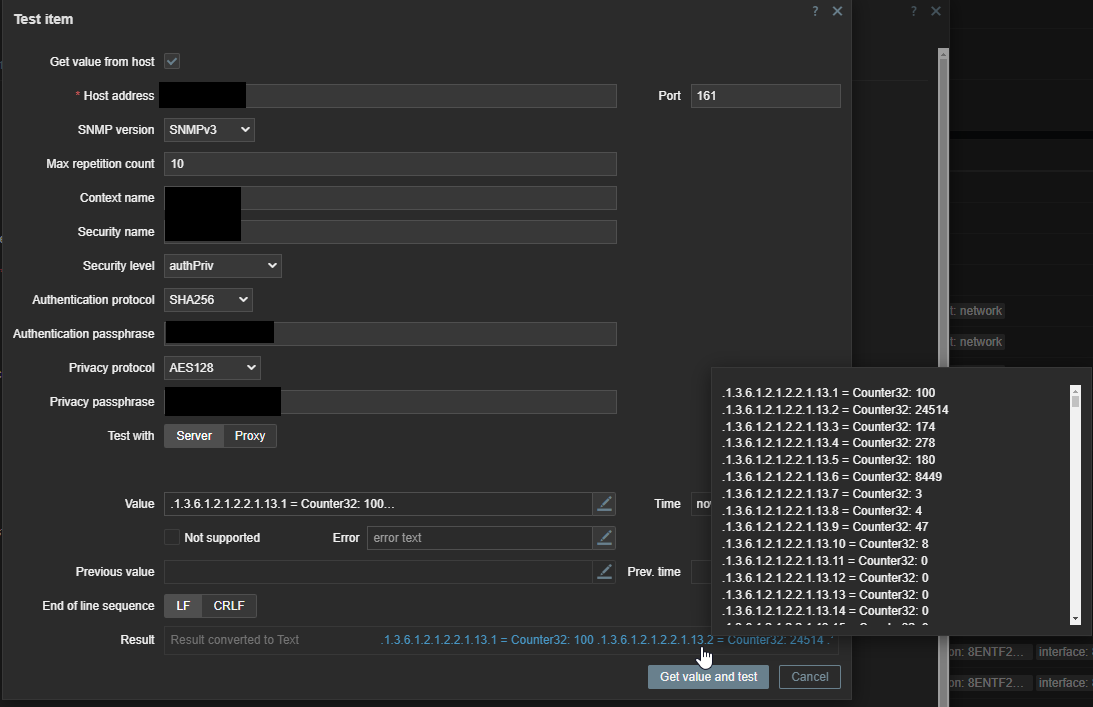
Task: Click Get value and test button
Action: click(x=708, y=677)
